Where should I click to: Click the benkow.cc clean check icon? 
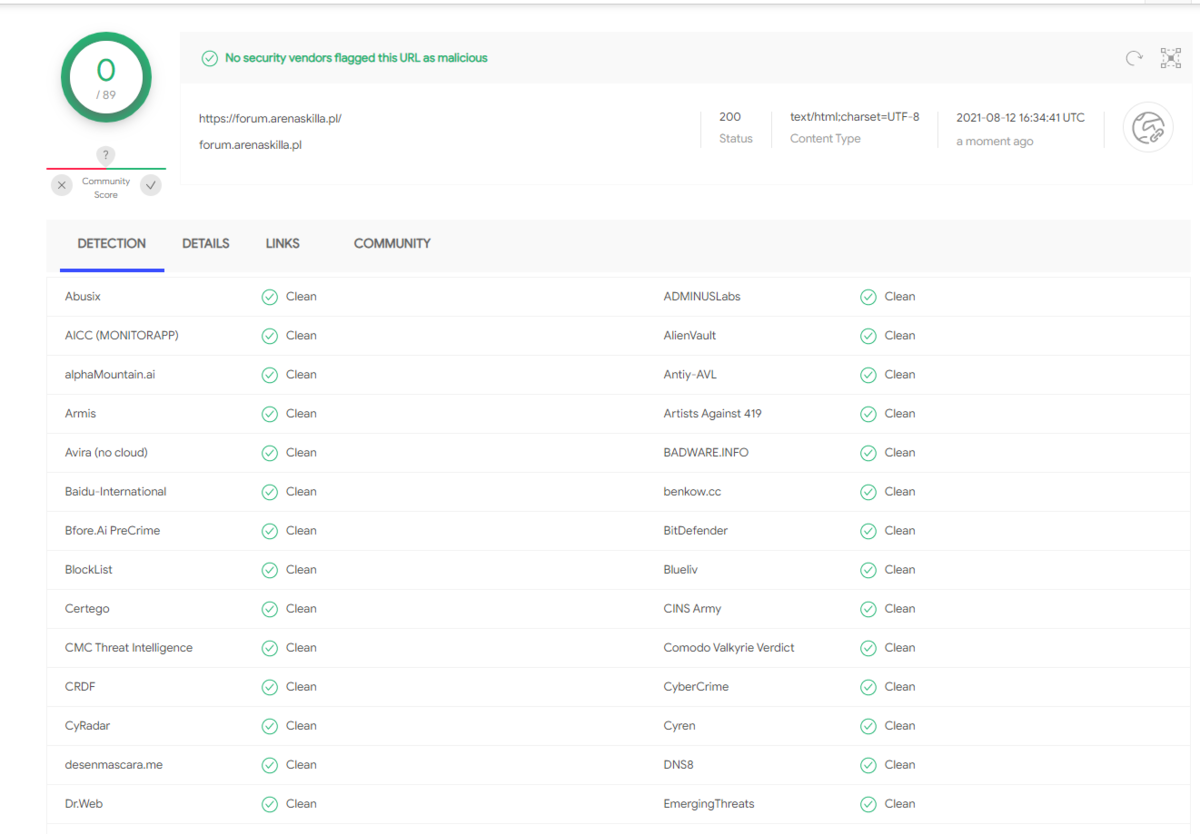coord(868,492)
